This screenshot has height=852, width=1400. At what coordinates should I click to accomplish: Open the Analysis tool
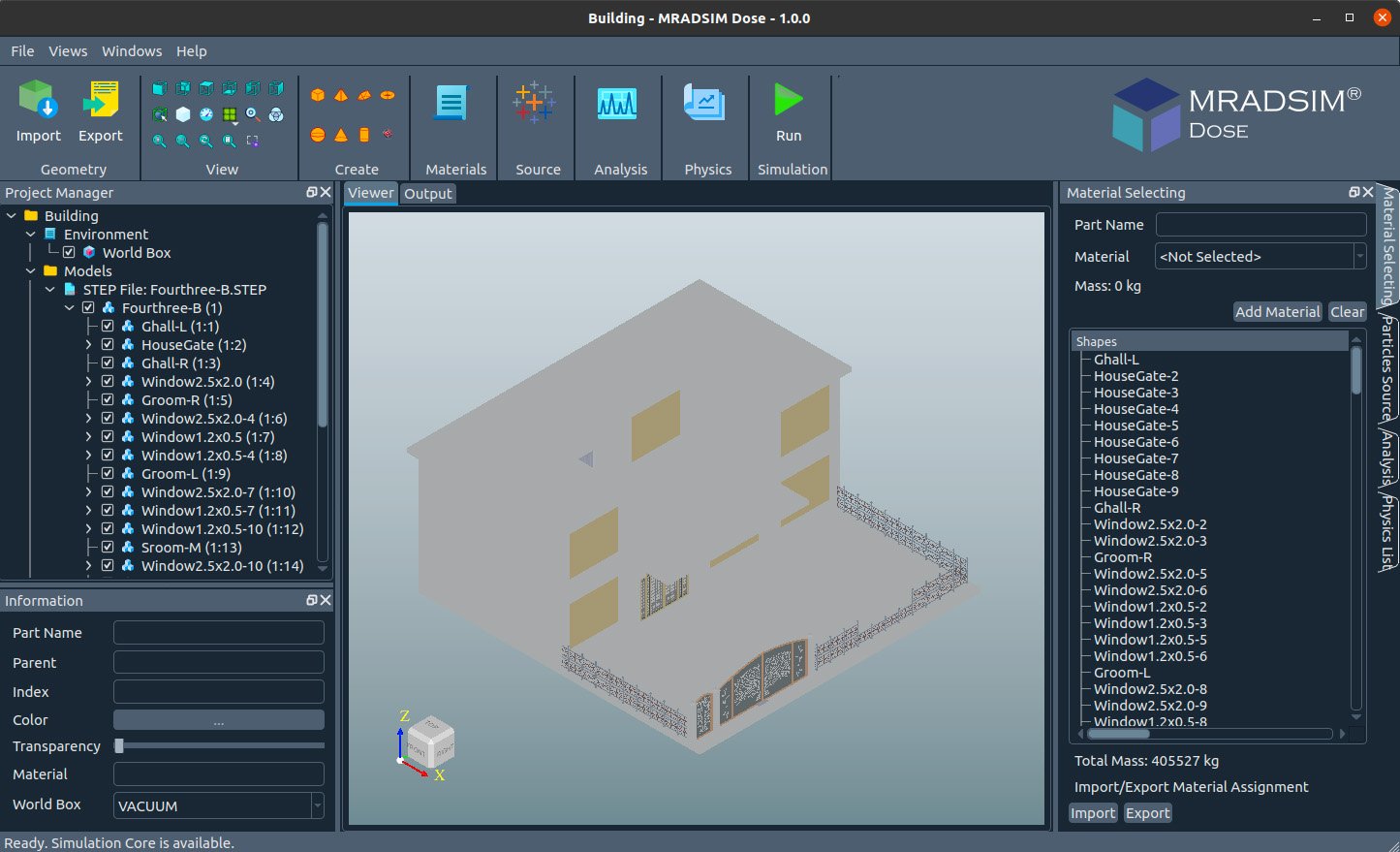tap(617, 103)
